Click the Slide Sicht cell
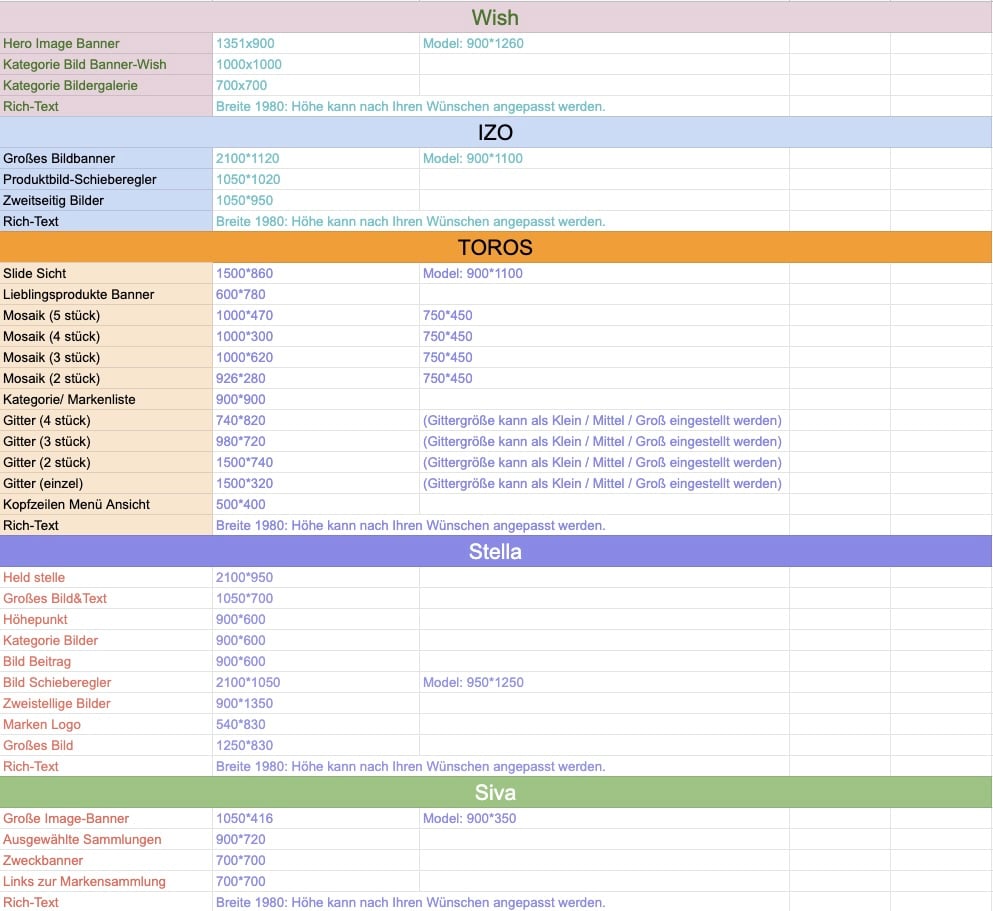993x911 pixels. point(106,273)
